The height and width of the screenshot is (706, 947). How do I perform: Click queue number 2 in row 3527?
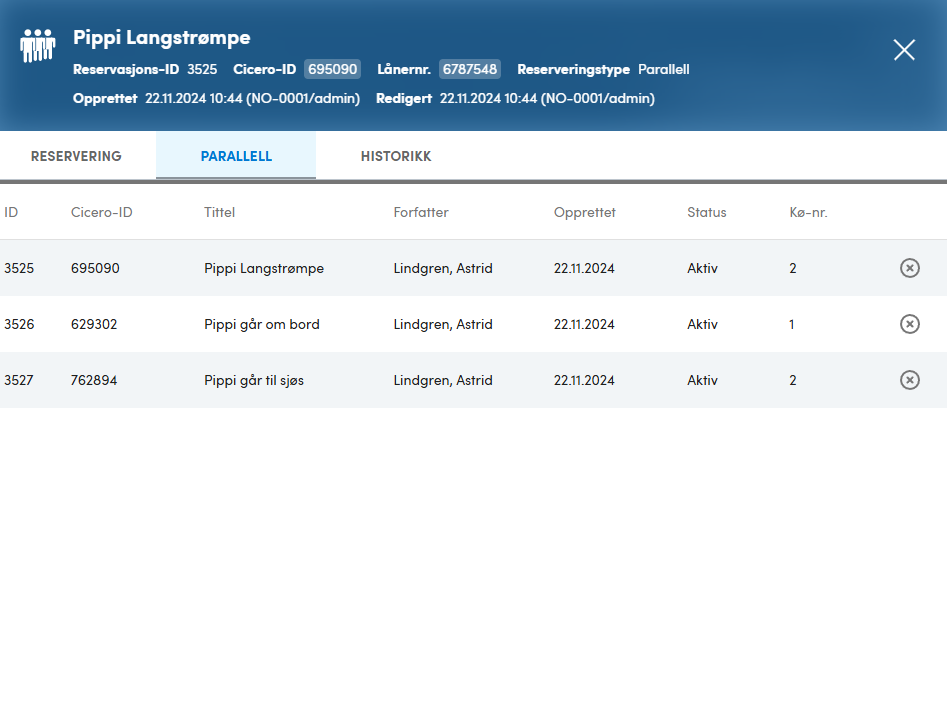(793, 380)
